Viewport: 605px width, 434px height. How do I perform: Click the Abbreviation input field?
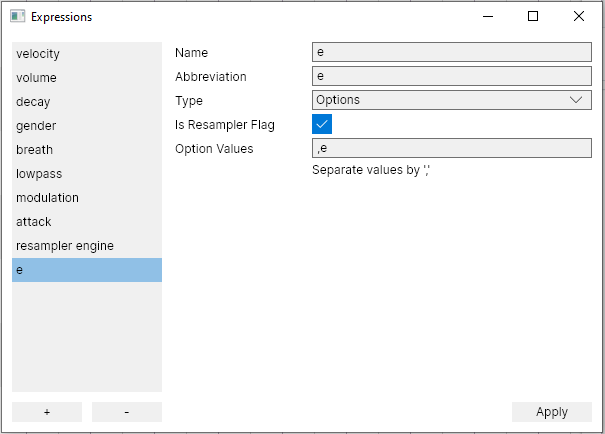[x=451, y=76]
